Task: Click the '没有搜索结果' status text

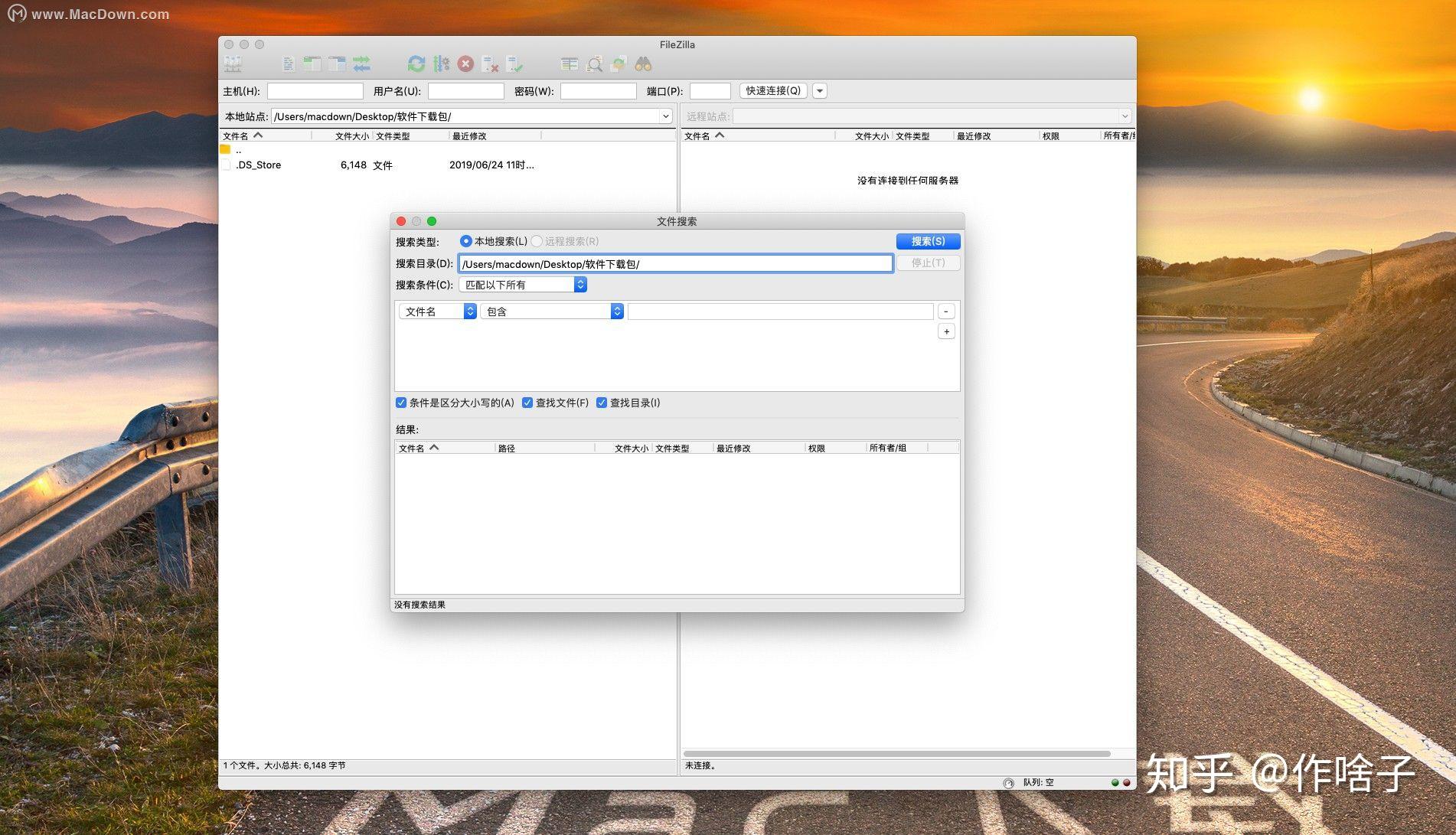Action: 419,605
